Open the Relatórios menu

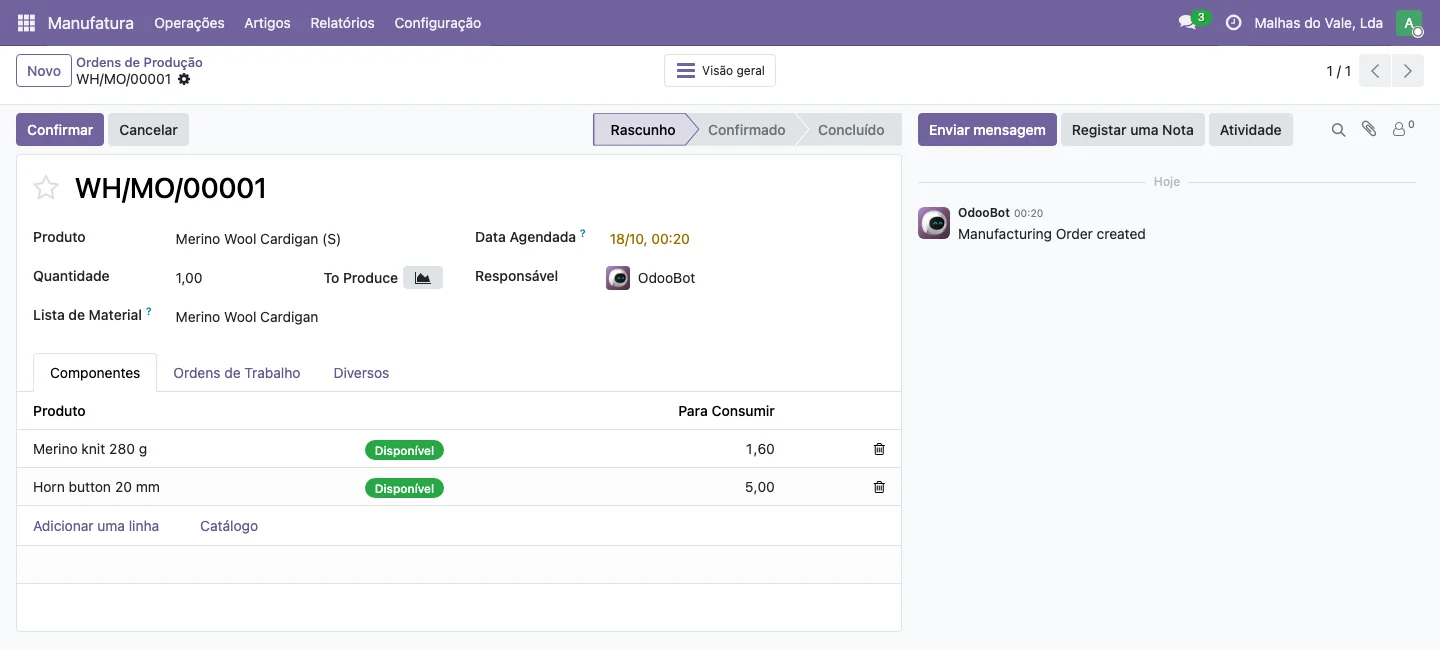pyautogui.click(x=342, y=23)
